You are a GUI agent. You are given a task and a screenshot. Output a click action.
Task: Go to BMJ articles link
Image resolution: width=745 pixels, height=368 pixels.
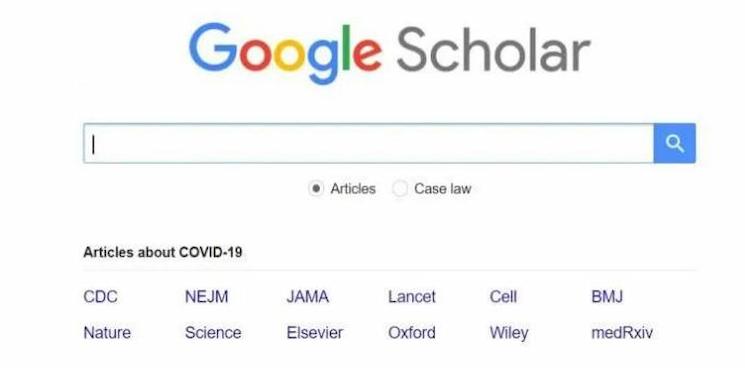tap(607, 297)
